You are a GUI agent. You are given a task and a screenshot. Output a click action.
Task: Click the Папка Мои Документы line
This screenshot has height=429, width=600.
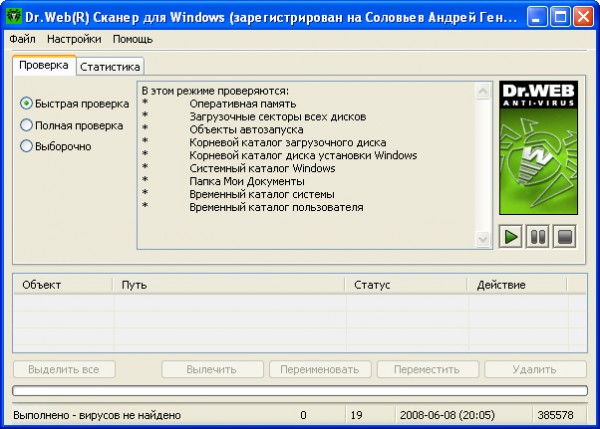[247, 181]
